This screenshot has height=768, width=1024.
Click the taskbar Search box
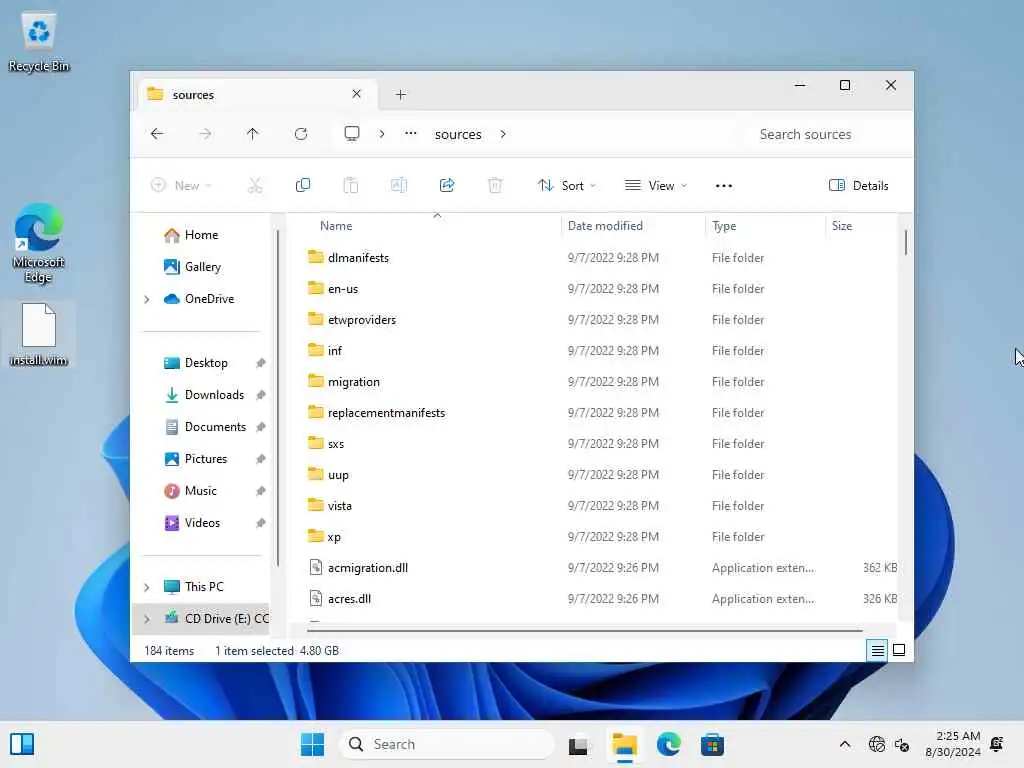coord(447,744)
